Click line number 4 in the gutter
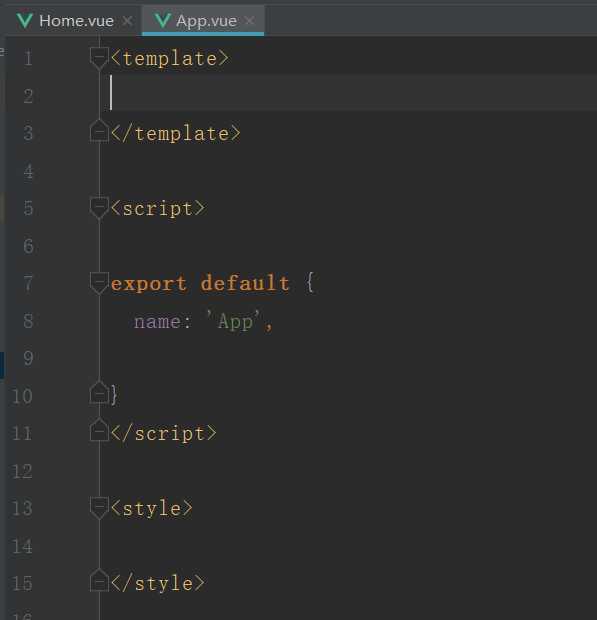The image size is (597, 620). 28,171
